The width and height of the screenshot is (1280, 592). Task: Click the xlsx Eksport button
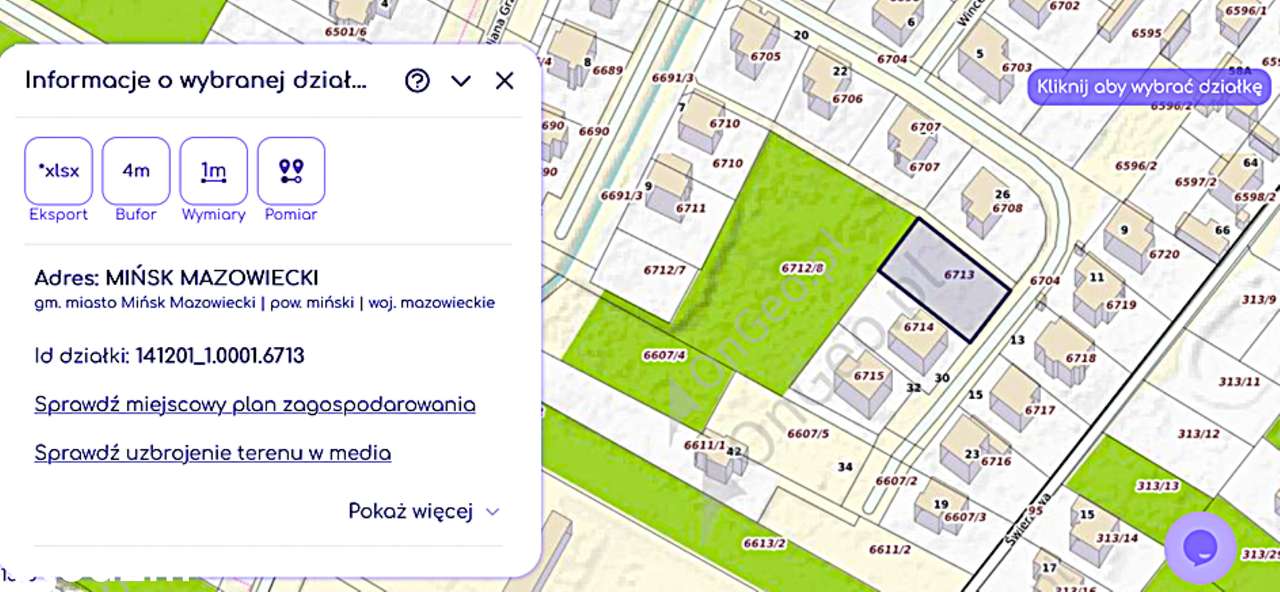[58, 171]
